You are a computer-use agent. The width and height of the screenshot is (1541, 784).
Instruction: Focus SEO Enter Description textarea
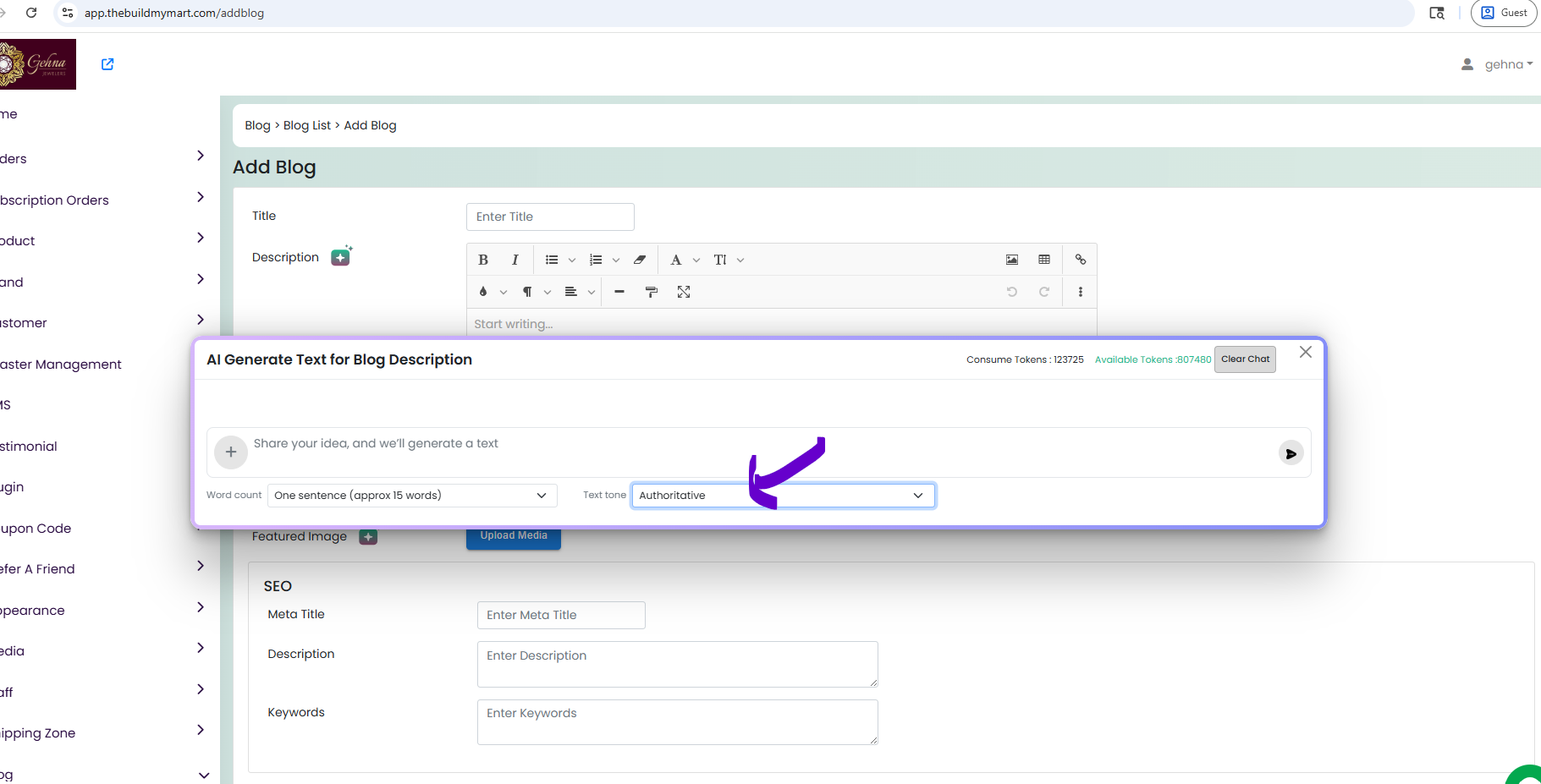pyautogui.click(x=678, y=664)
